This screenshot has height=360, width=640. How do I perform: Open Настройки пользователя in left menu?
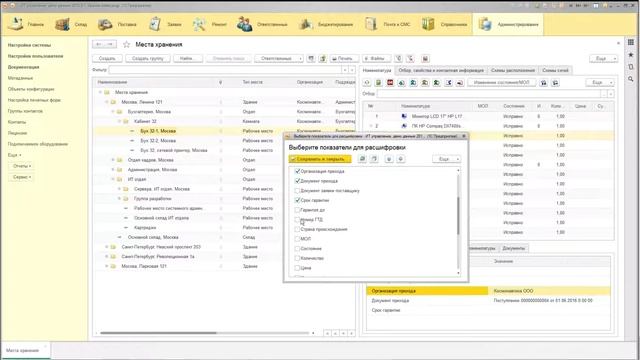35,56
